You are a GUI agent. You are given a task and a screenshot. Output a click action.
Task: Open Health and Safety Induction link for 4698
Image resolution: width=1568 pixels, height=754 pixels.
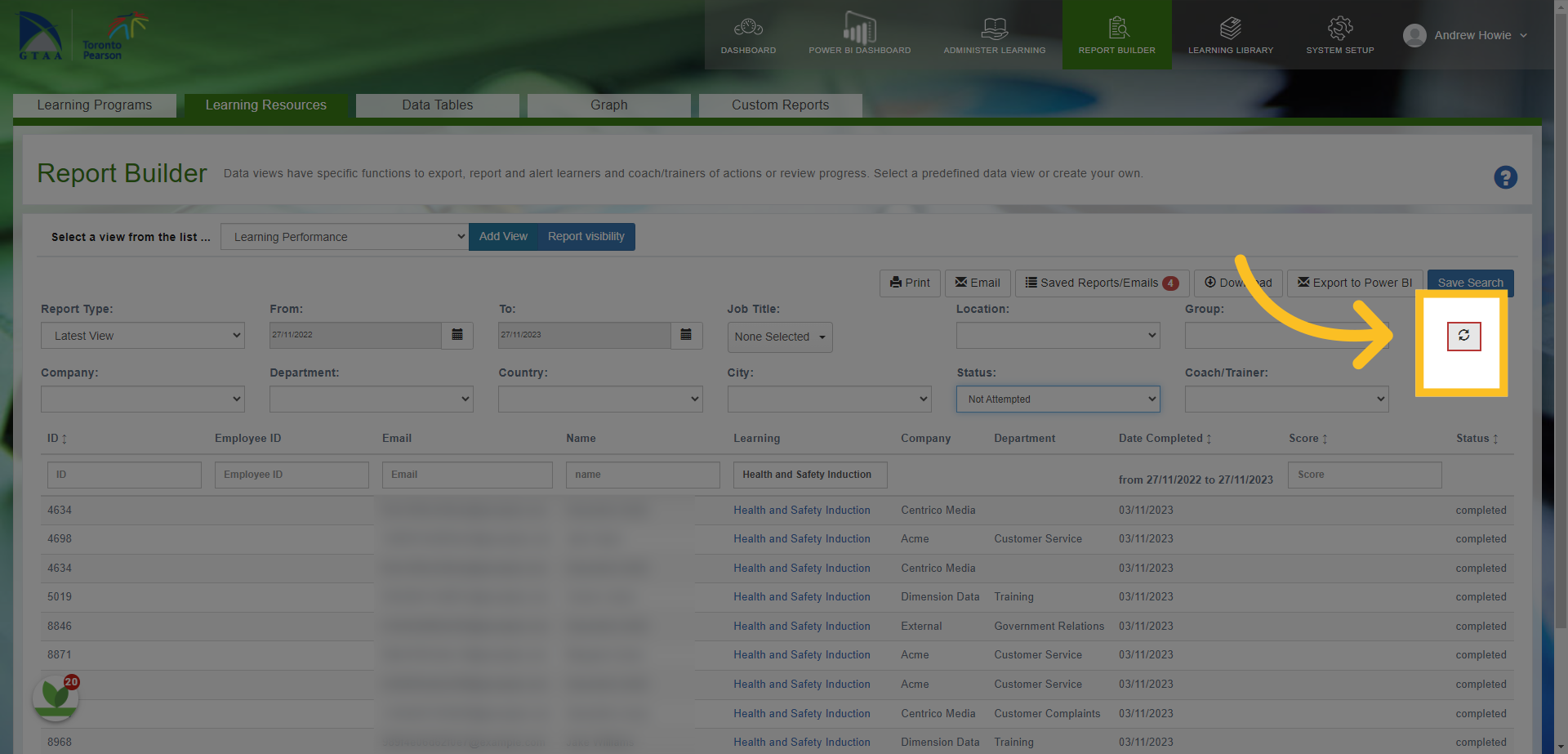click(x=802, y=539)
